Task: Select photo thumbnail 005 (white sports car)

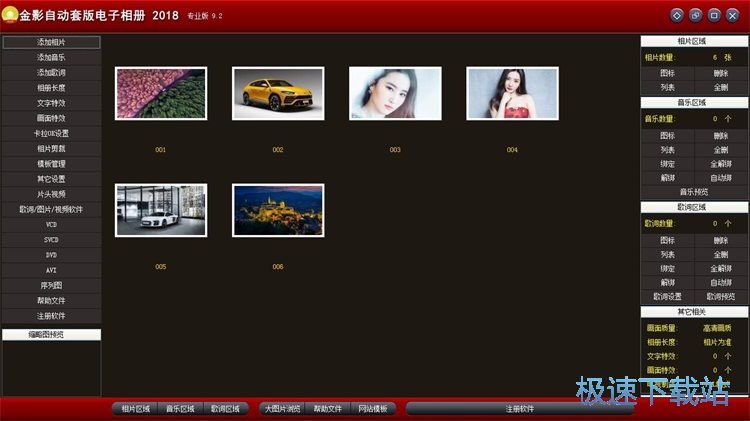Action: pyautogui.click(x=161, y=210)
